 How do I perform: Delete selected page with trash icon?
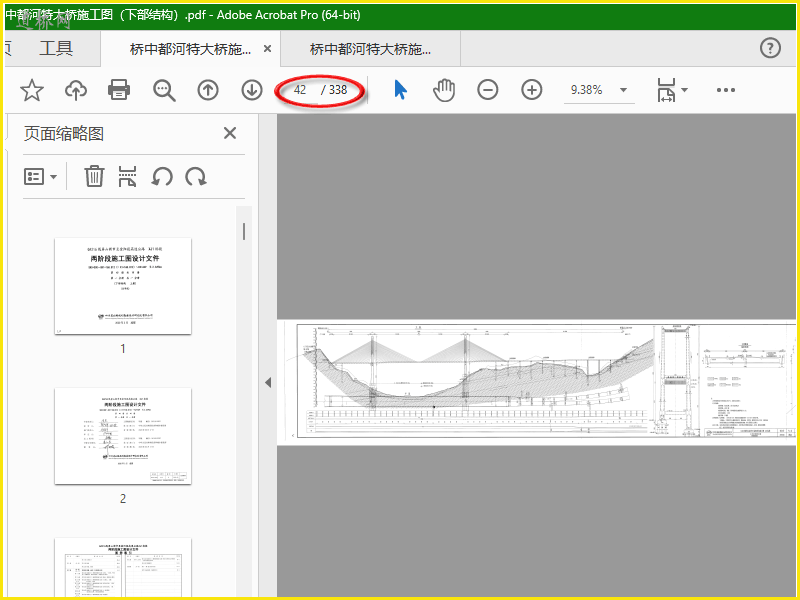(x=94, y=177)
